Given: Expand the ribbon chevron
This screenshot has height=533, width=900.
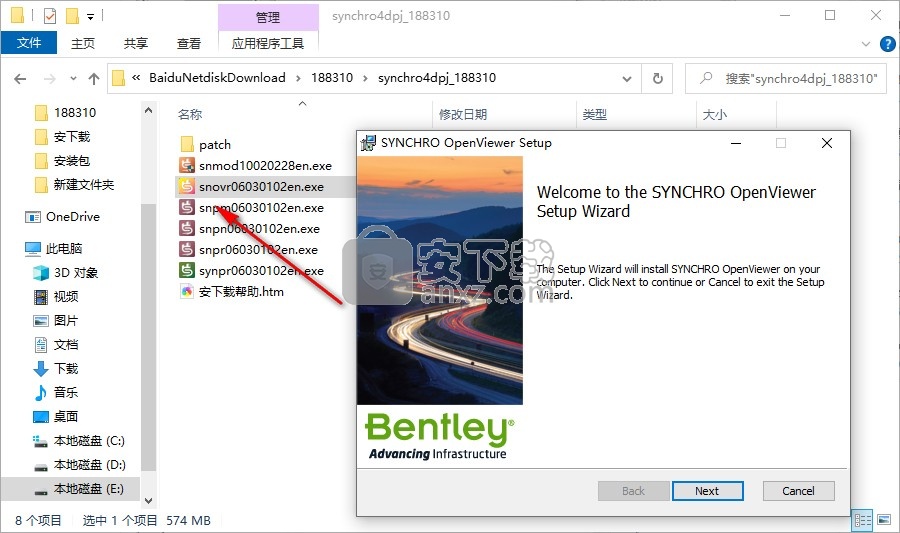Looking at the screenshot, I should tap(866, 44).
